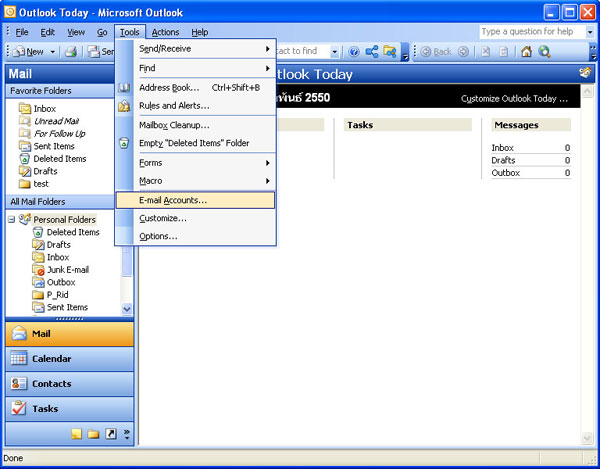This screenshot has height=469, width=600.
Task: Choose Options from Tools menu
Action: pyautogui.click(x=195, y=236)
